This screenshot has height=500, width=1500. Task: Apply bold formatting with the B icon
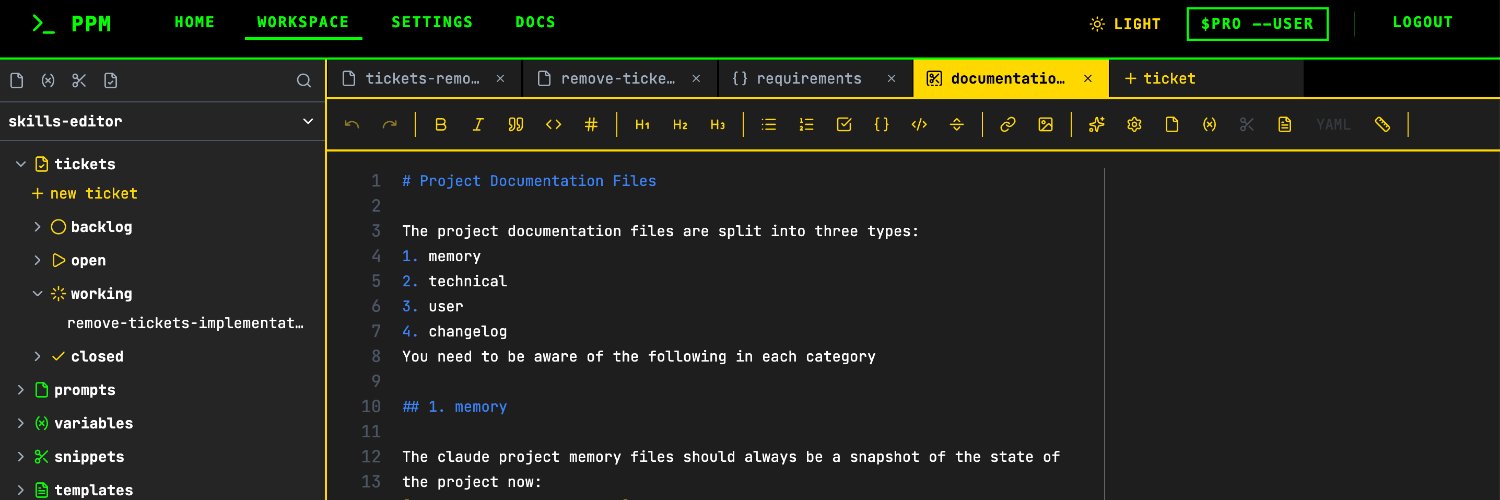[x=441, y=125]
